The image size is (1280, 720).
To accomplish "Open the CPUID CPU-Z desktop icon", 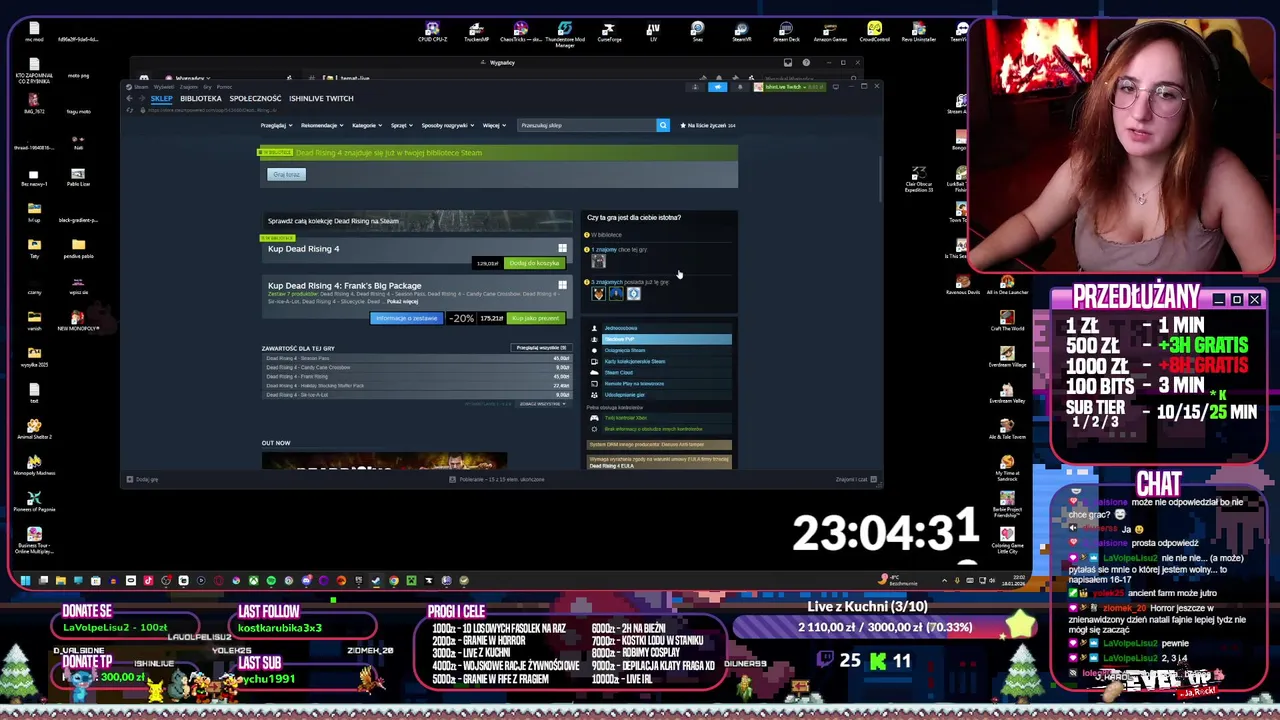I will [432, 32].
